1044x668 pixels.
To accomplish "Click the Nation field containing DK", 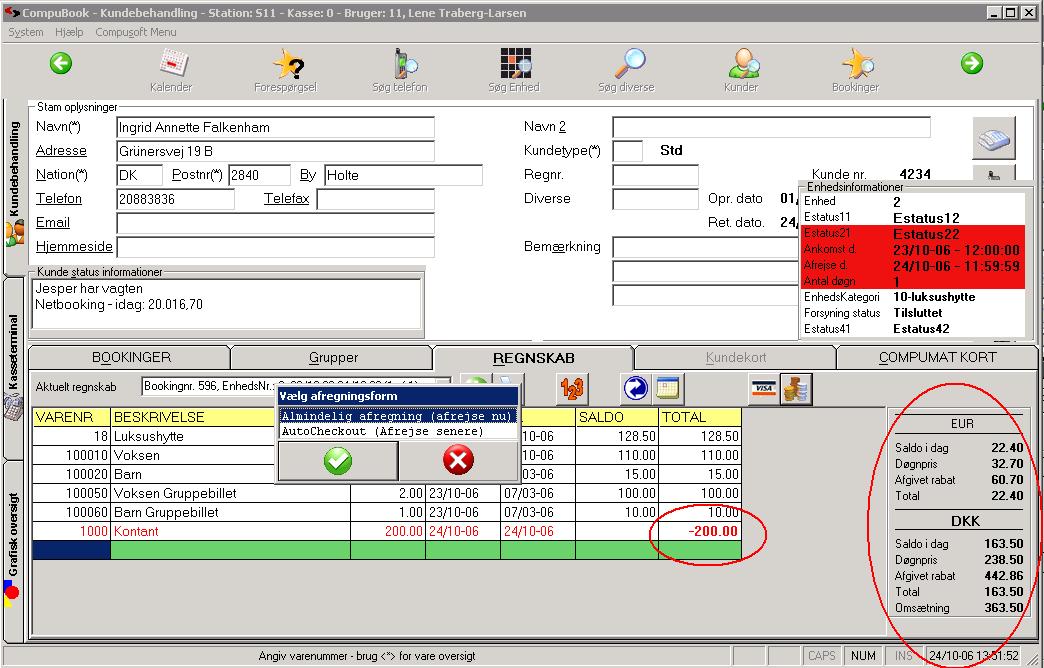I will [x=139, y=175].
